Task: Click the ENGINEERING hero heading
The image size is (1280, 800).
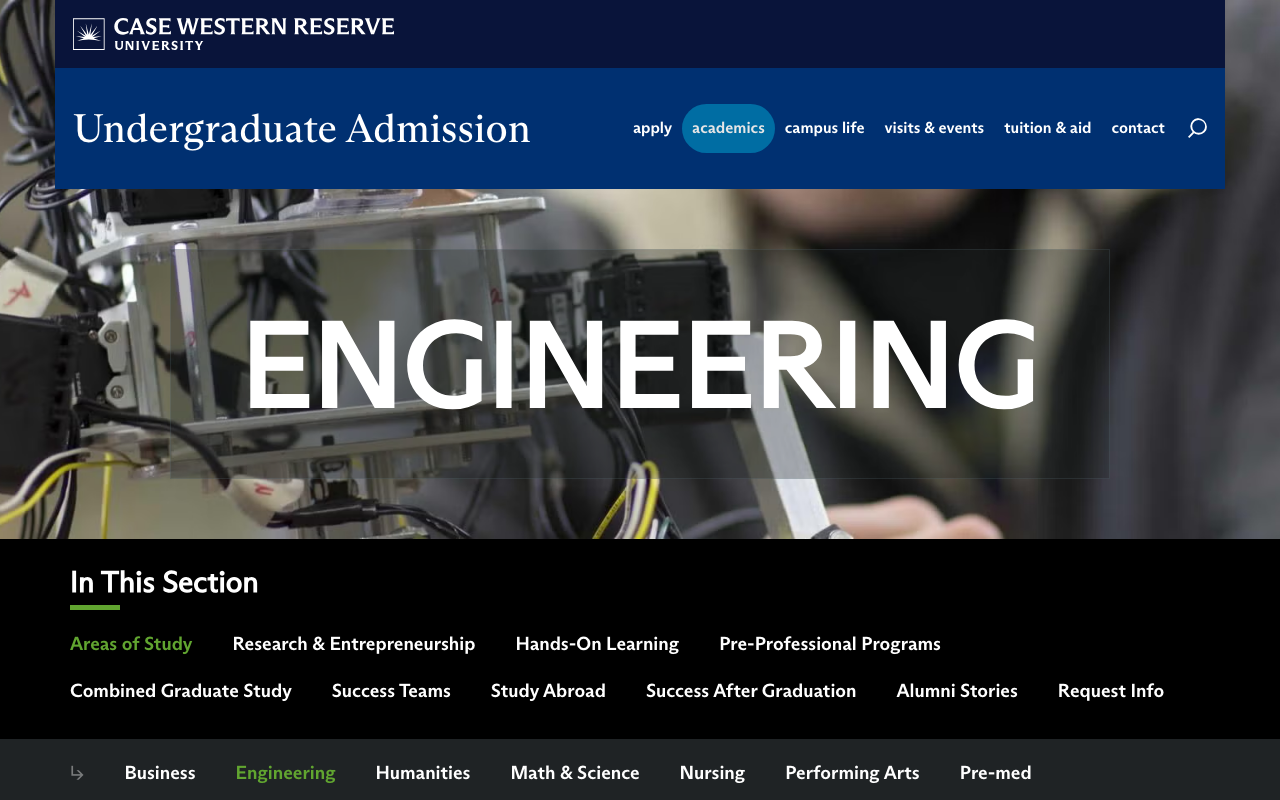Action: pos(640,364)
